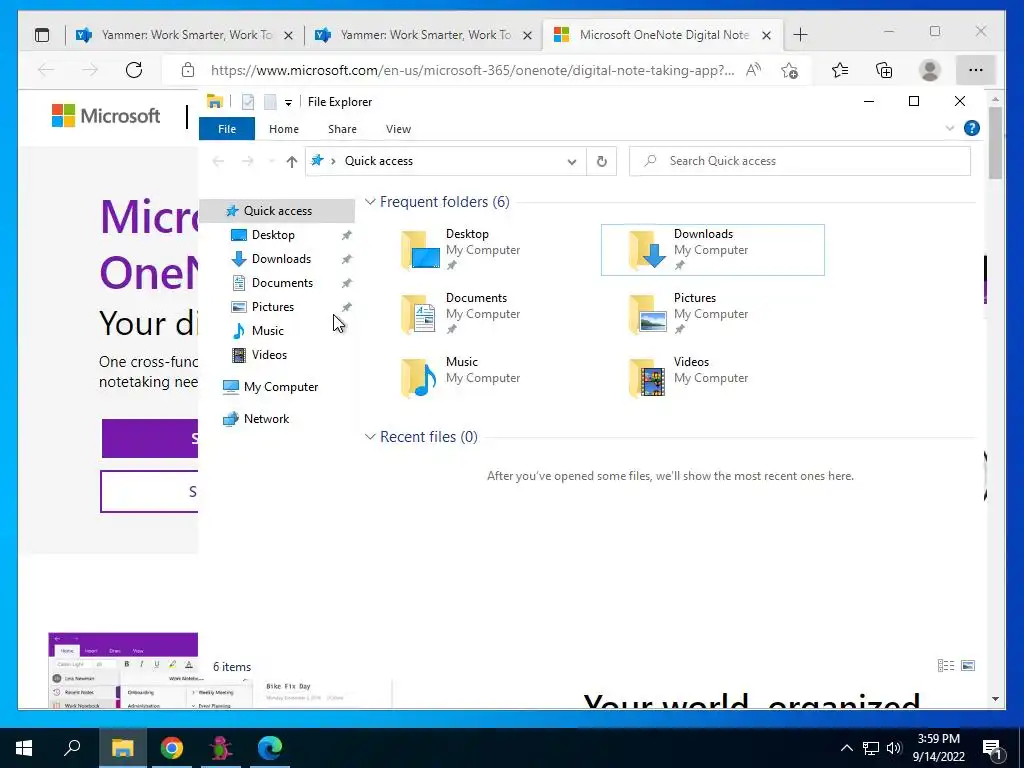
Task: Switch to details view layout icon
Action: pos(946,665)
